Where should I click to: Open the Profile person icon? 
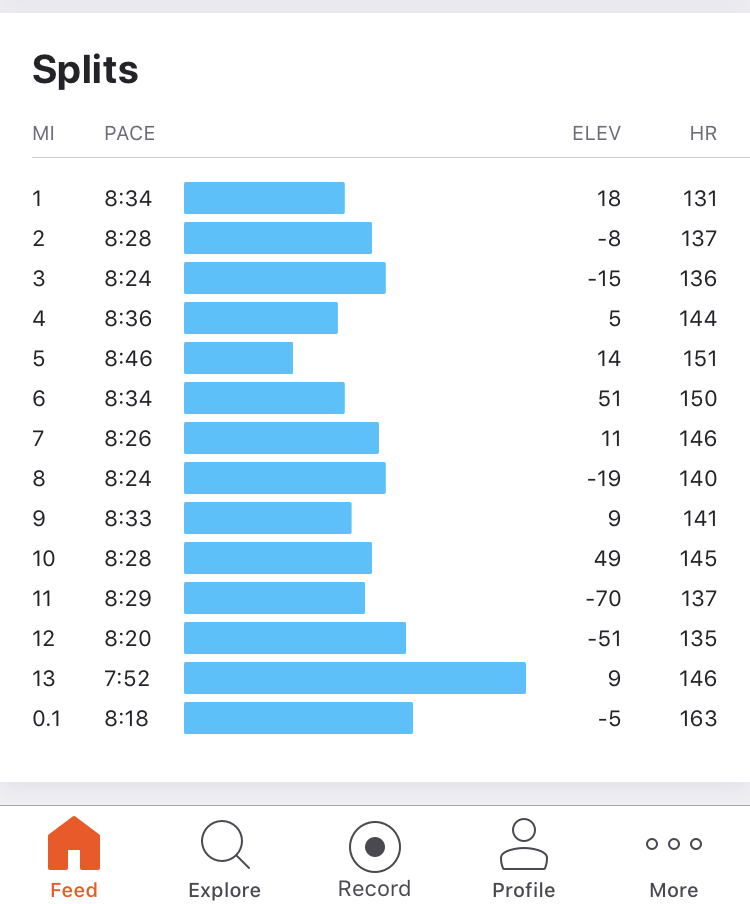pos(523,843)
